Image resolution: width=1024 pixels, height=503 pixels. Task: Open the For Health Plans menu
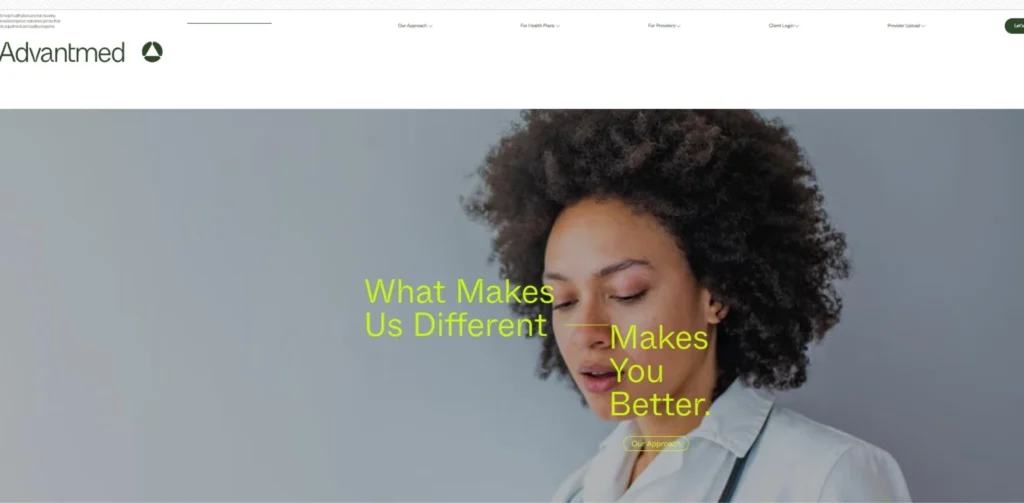click(x=537, y=25)
